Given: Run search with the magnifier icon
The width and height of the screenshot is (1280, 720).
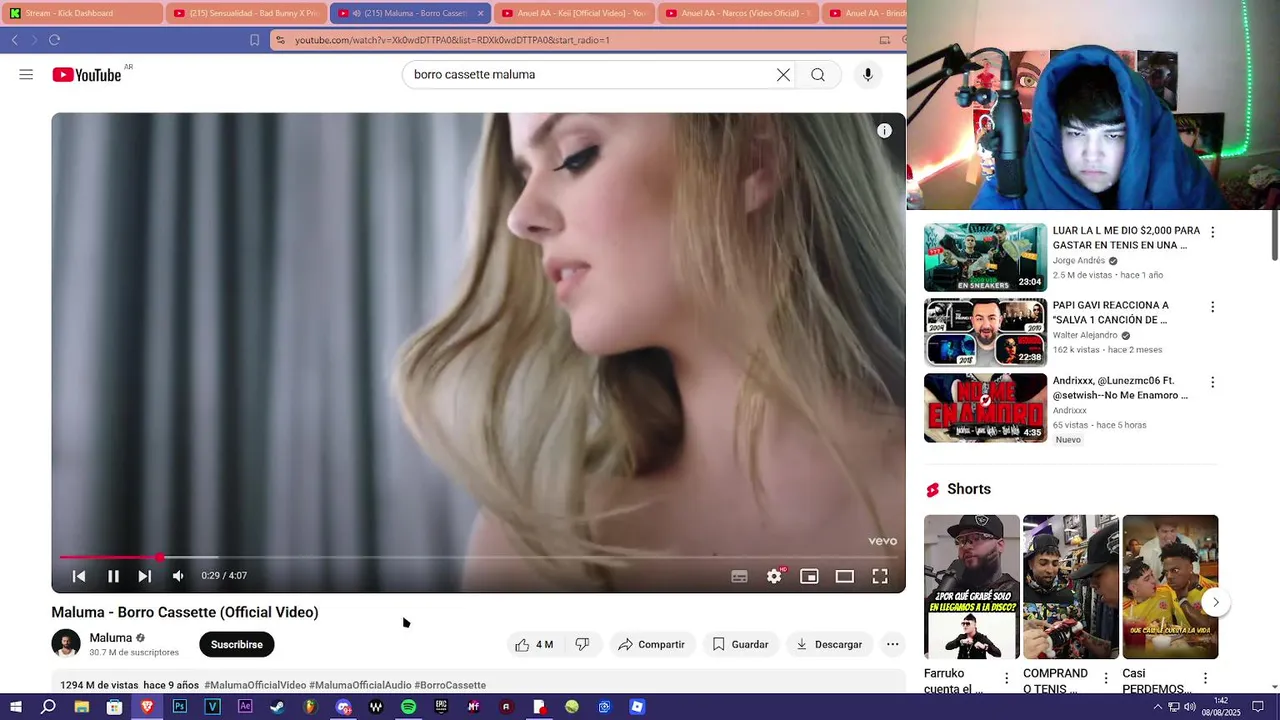Looking at the screenshot, I should click(818, 75).
